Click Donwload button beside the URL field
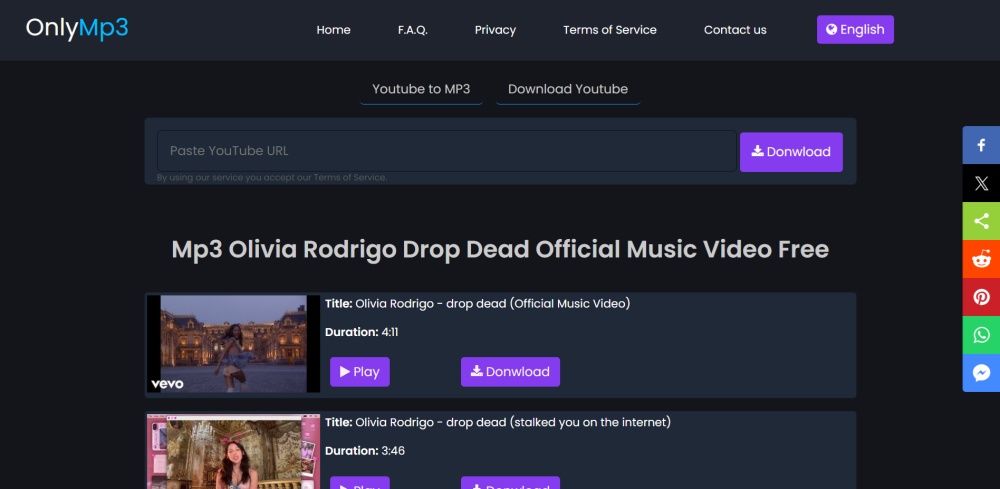Screen dimensions: 1000x489 point(791,152)
